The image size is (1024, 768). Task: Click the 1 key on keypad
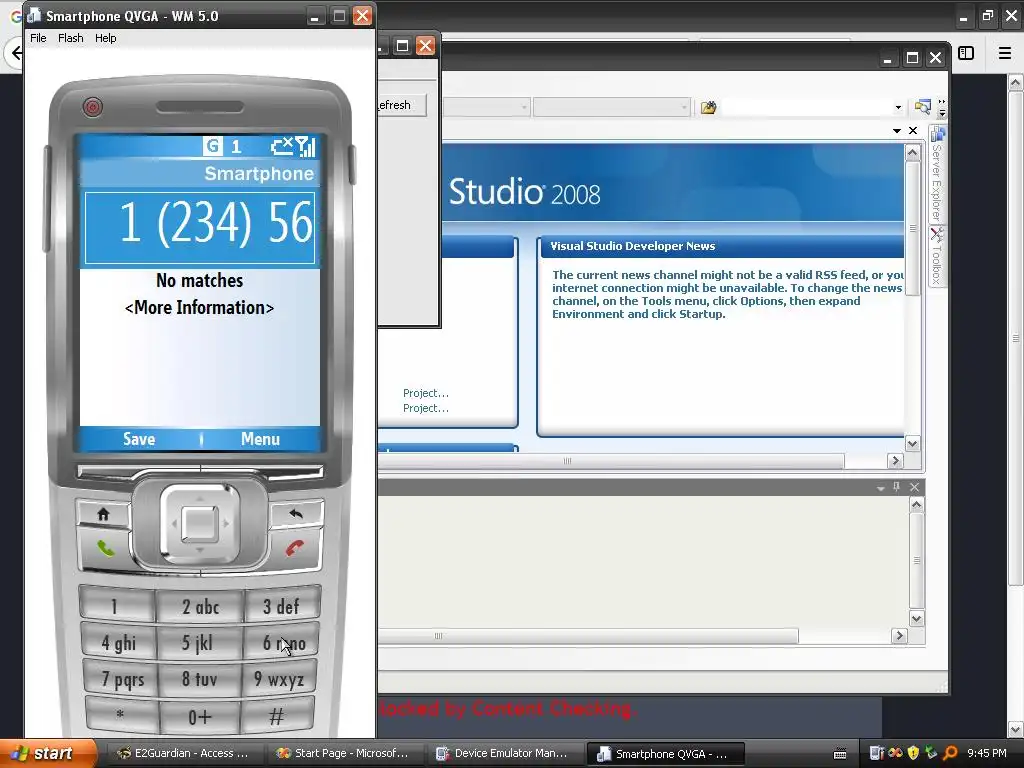pyautogui.click(x=116, y=607)
